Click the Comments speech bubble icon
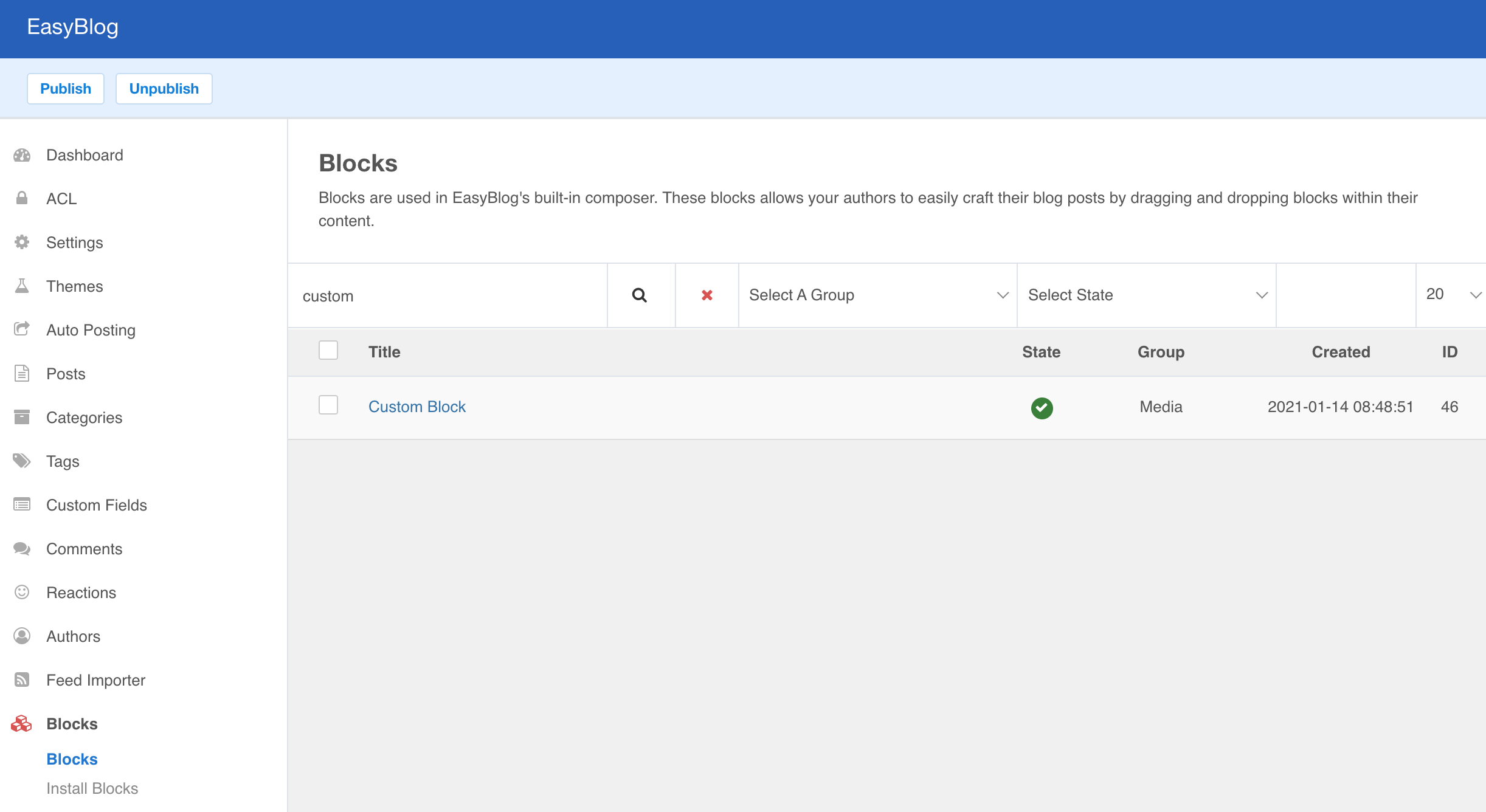The width and height of the screenshot is (1486, 812). click(x=22, y=548)
